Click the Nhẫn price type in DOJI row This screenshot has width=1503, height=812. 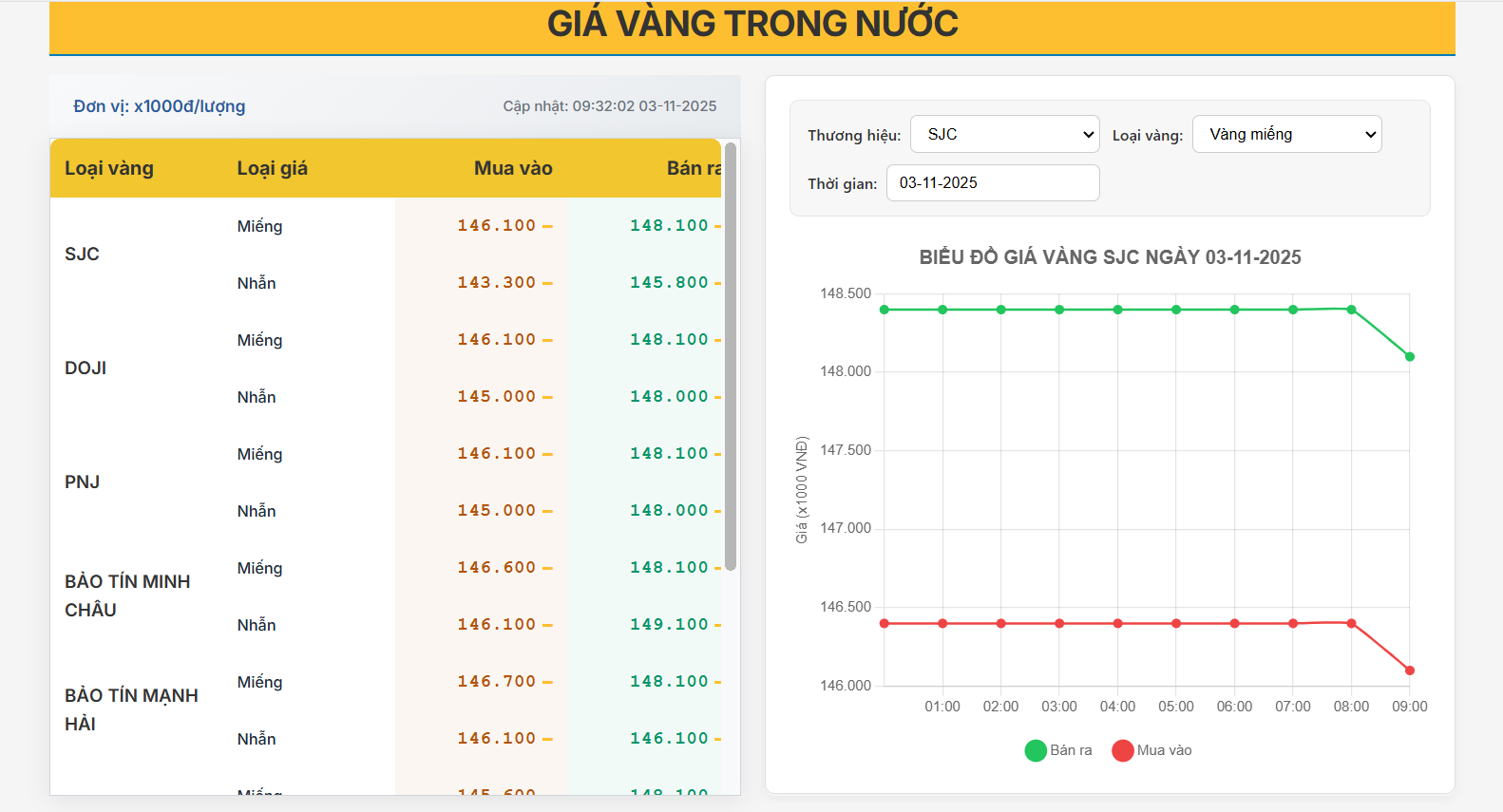tap(257, 397)
